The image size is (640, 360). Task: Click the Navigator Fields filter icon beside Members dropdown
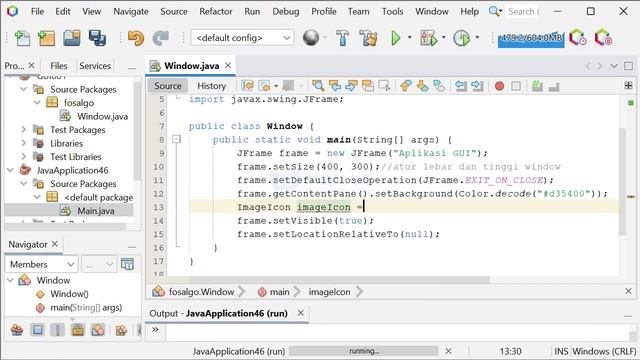pos(127,264)
